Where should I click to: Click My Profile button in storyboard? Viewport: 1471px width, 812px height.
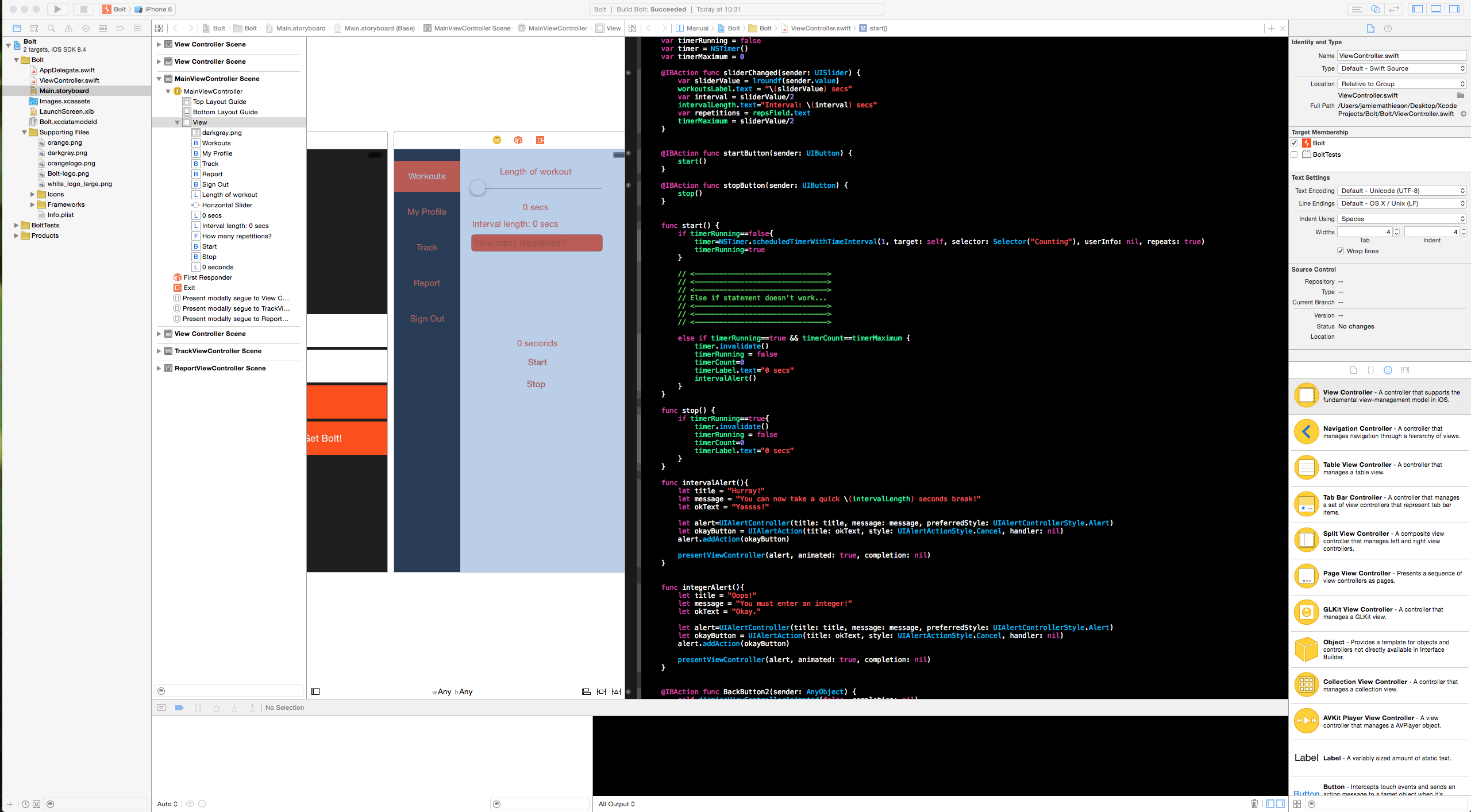point(426,212)
